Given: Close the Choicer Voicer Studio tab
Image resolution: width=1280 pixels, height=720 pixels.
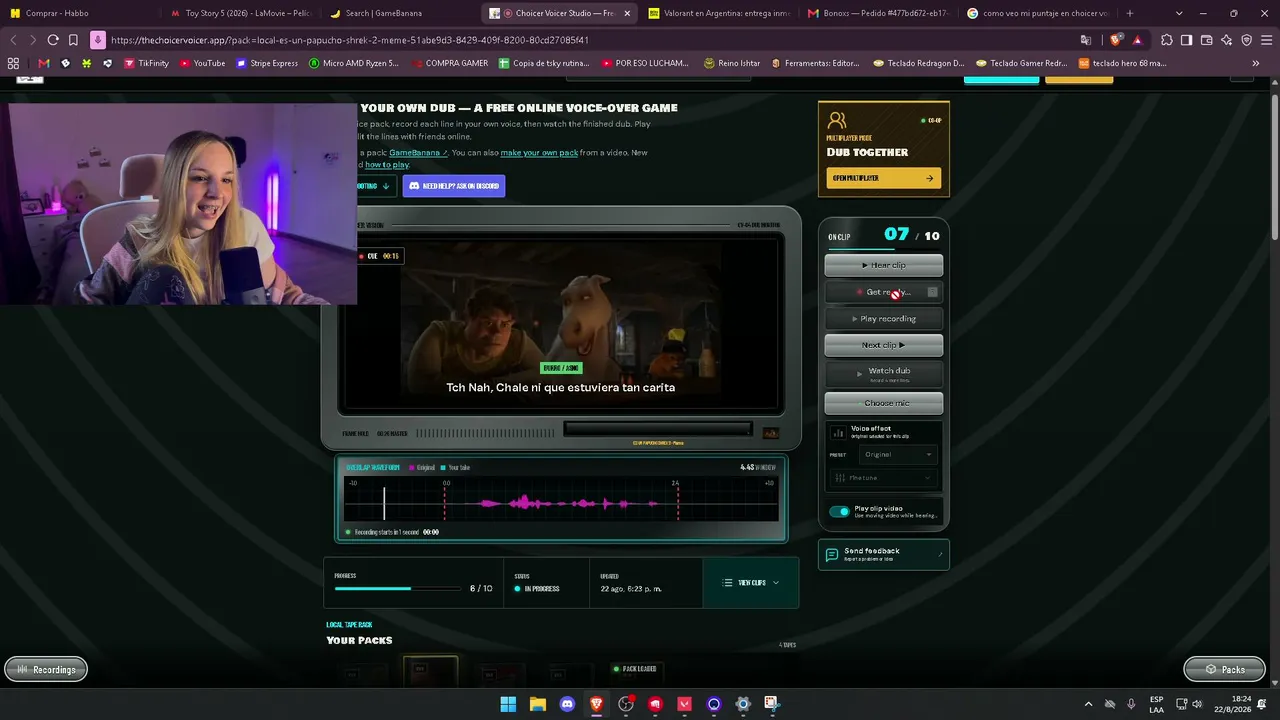Looking at the screenshot, I should [627, 13].
